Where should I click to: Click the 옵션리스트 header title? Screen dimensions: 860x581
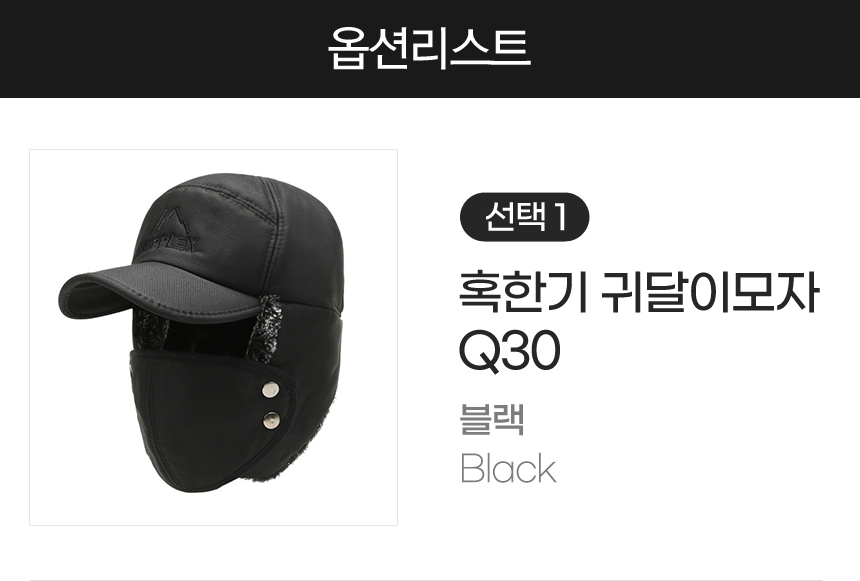[429, 48]
